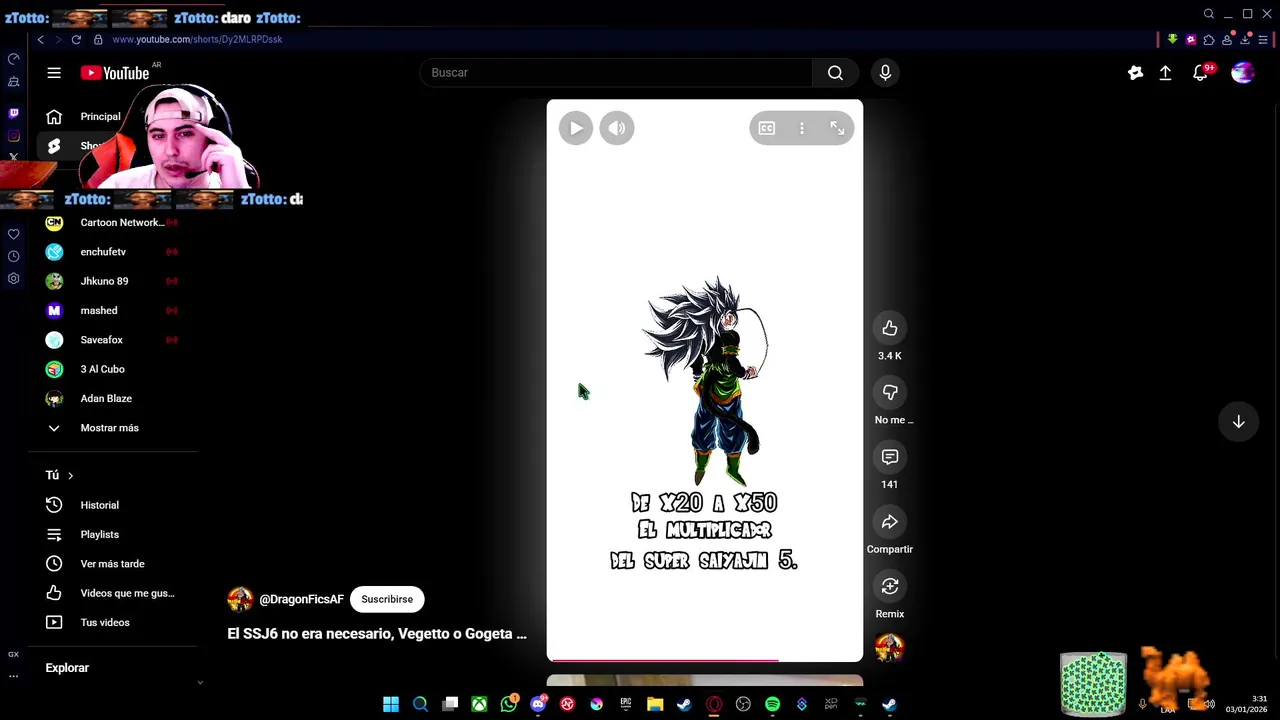Expand the short to fullscreen

click(837, 128)
